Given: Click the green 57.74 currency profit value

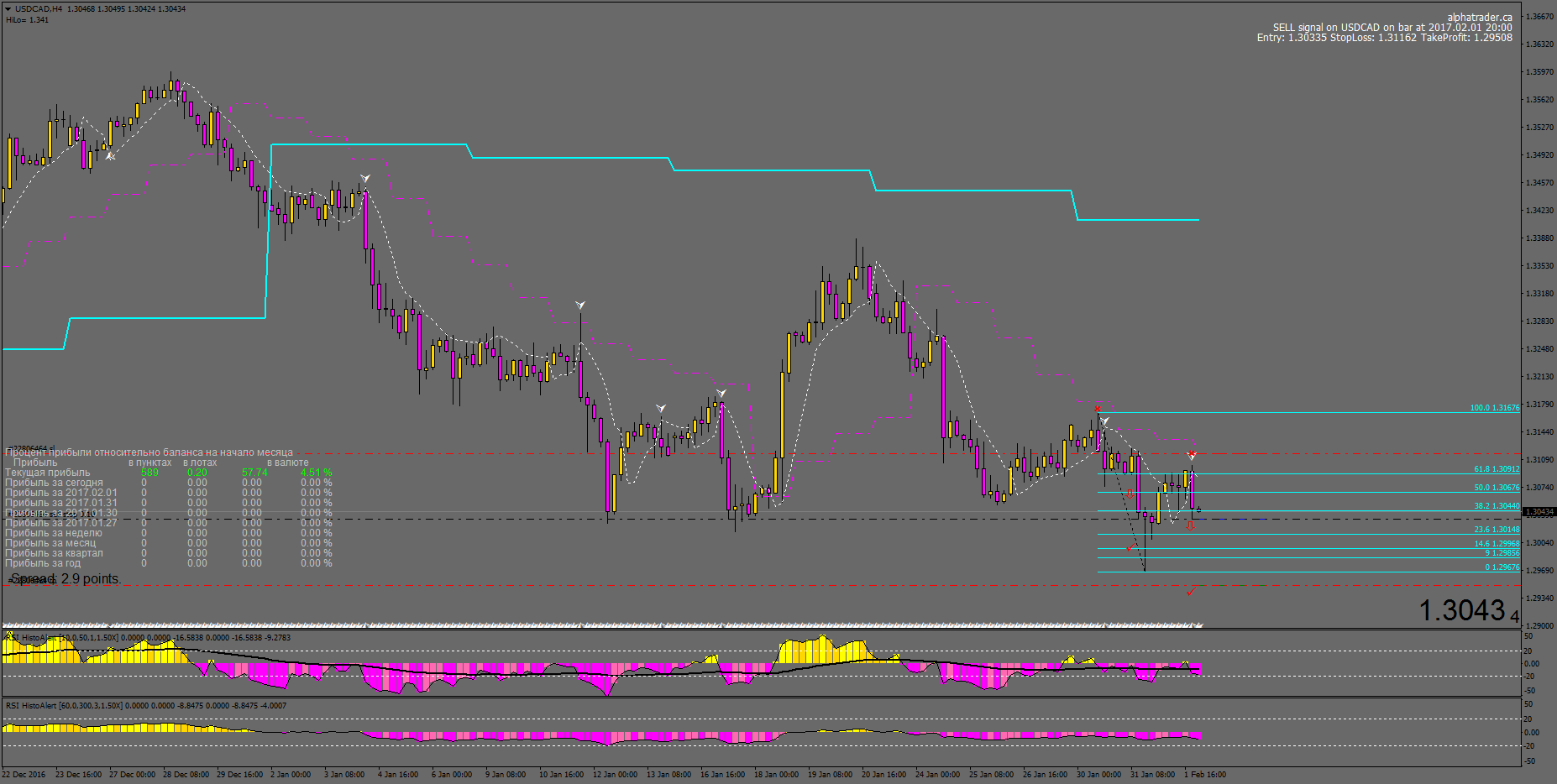Looking at the screenshot, I should [254, 473].
